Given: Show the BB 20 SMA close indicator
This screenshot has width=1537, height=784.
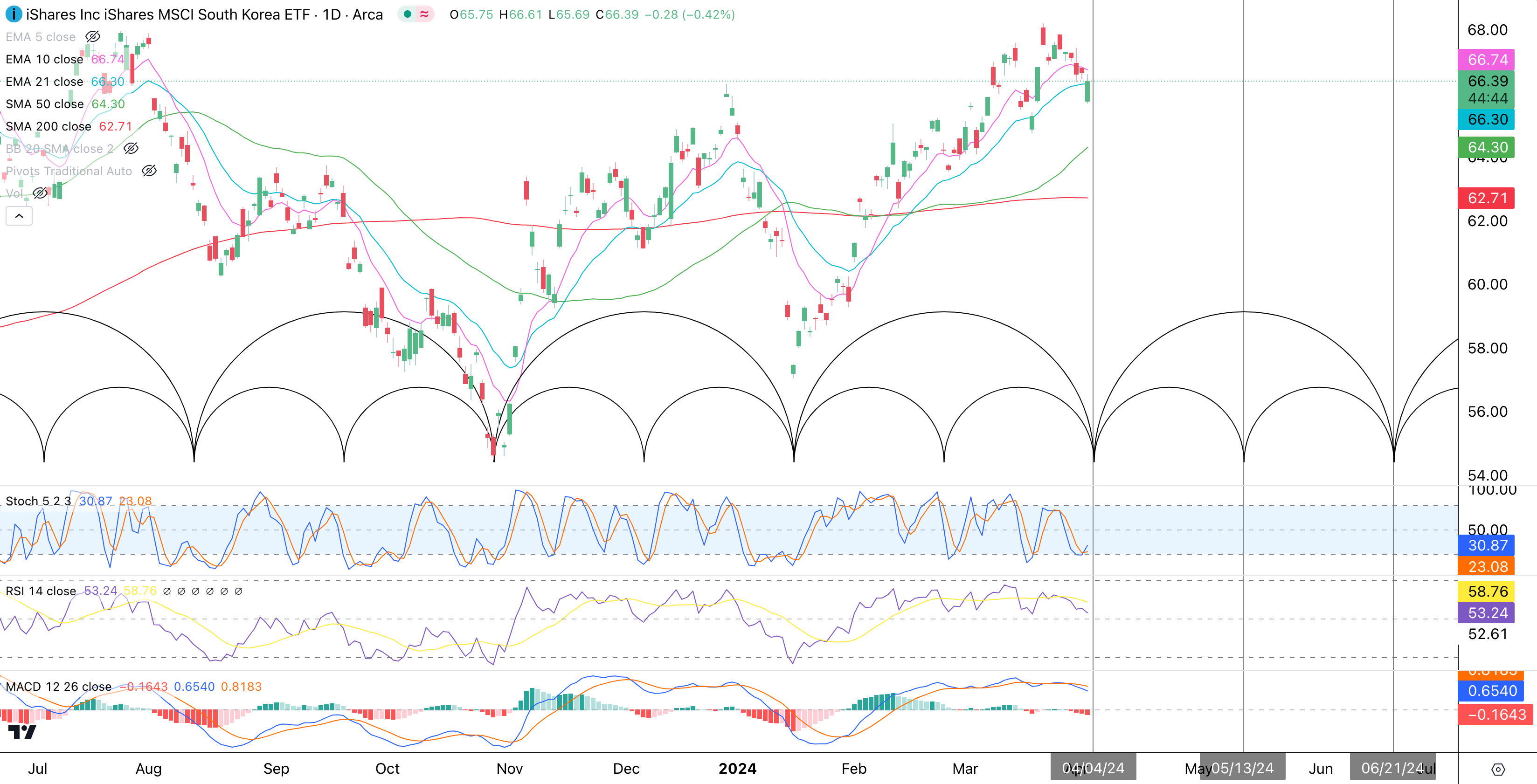Looking at the screenshot, I should pos(131,148).
